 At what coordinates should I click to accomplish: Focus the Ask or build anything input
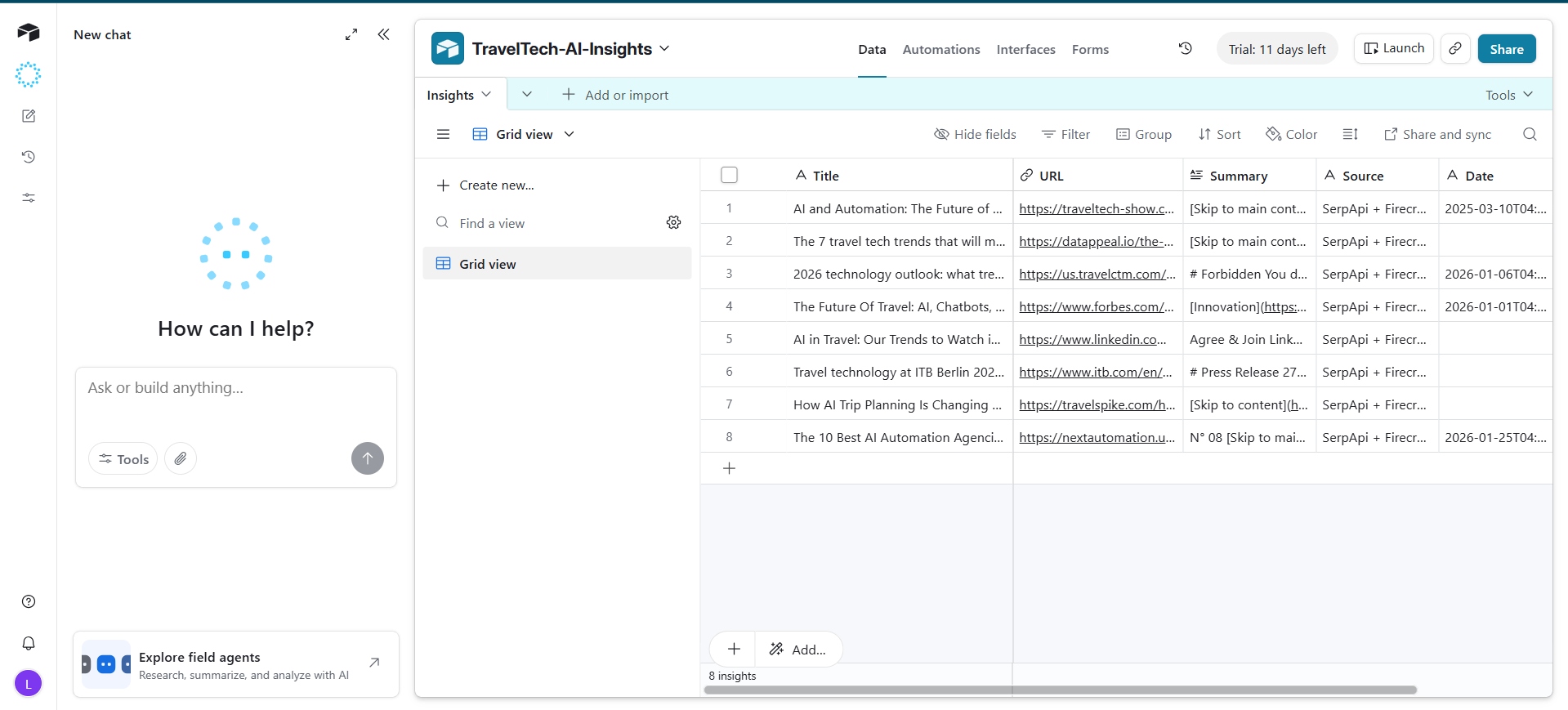click(236, 387)
